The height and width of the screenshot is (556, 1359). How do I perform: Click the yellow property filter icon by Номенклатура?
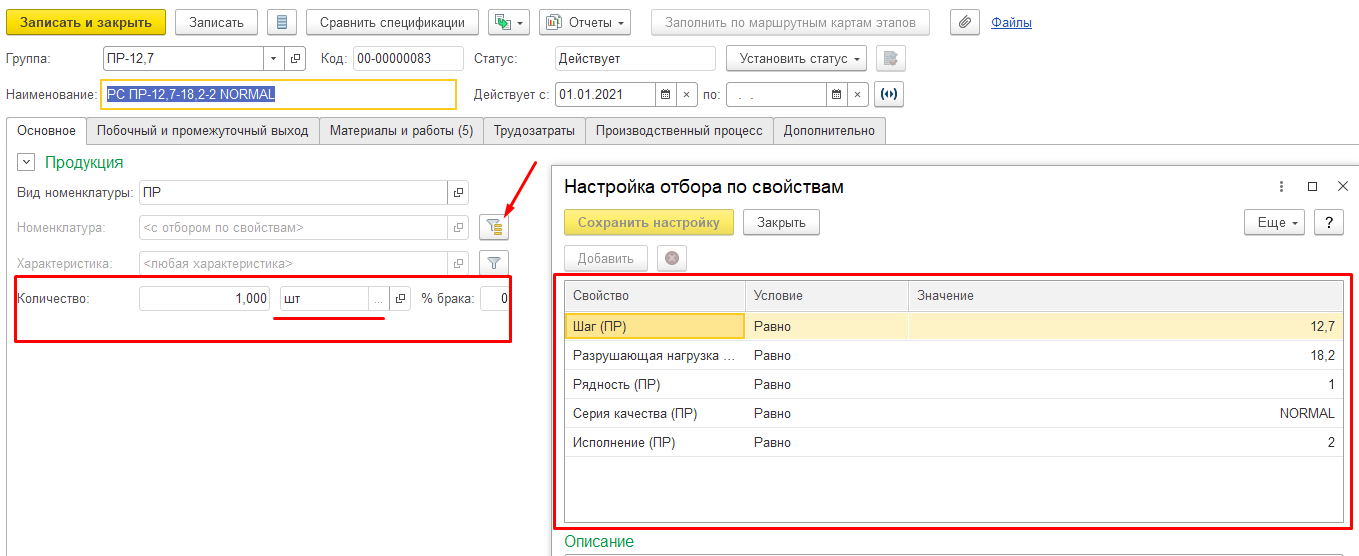pyautogui.click(x=494, y=228)
